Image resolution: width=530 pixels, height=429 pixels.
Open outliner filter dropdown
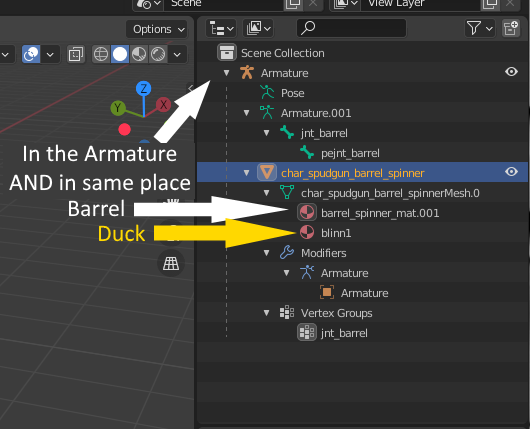[x=480, y=28]
